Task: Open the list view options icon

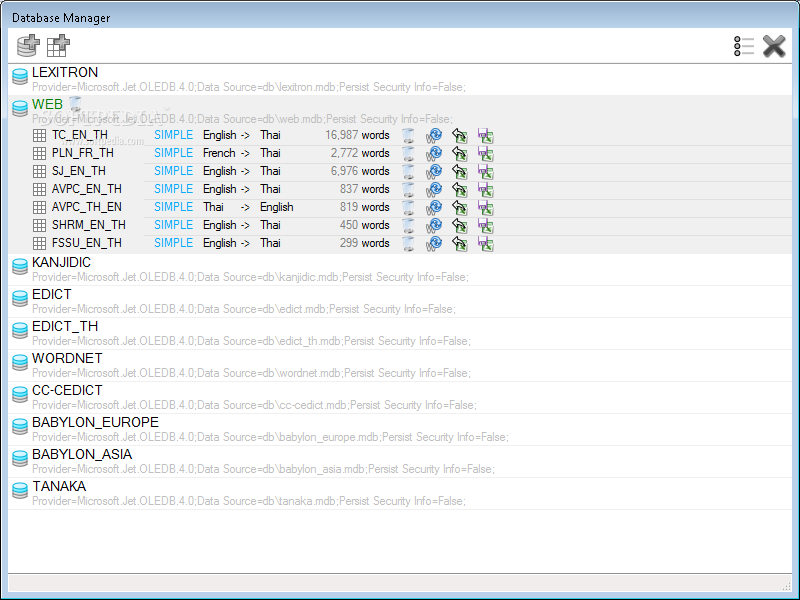Action: pyautogui.click(x=744, y=46)
